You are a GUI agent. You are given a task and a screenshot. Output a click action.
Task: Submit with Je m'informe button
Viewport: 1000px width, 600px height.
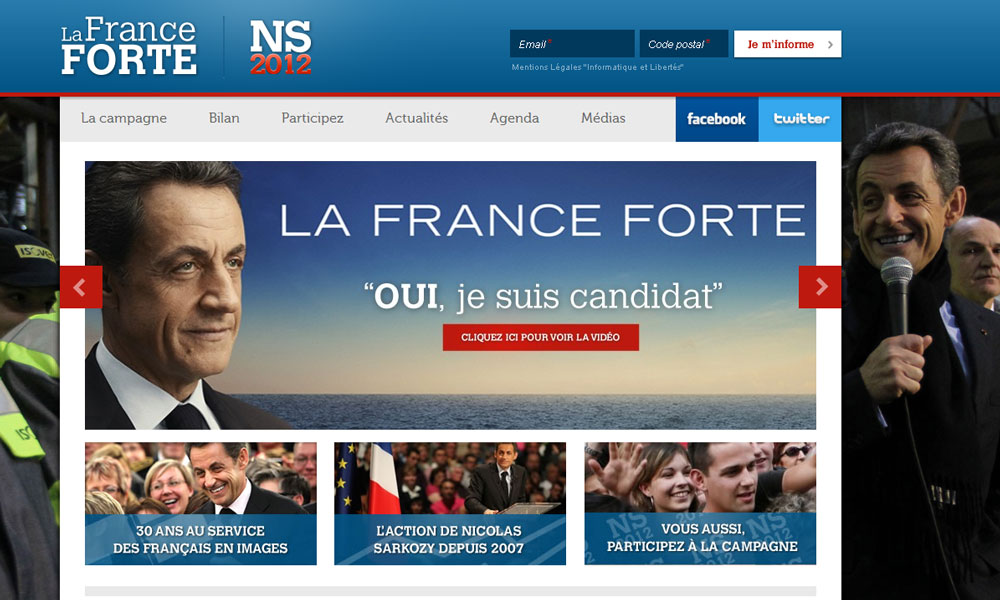pos(788,44)
